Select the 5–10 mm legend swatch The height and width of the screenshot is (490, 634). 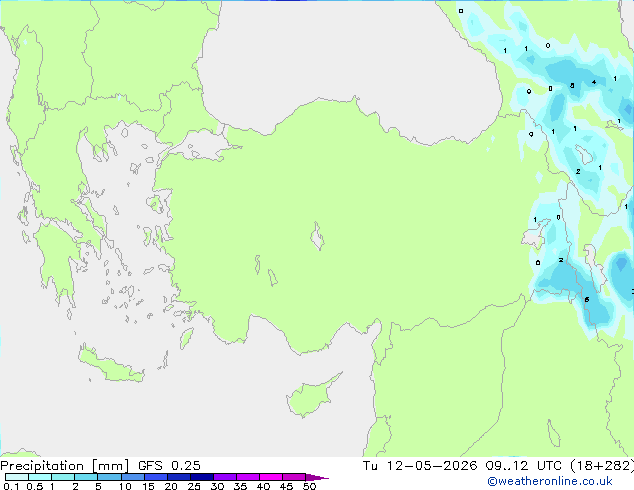pyautogui.click(x=109, y=477)
